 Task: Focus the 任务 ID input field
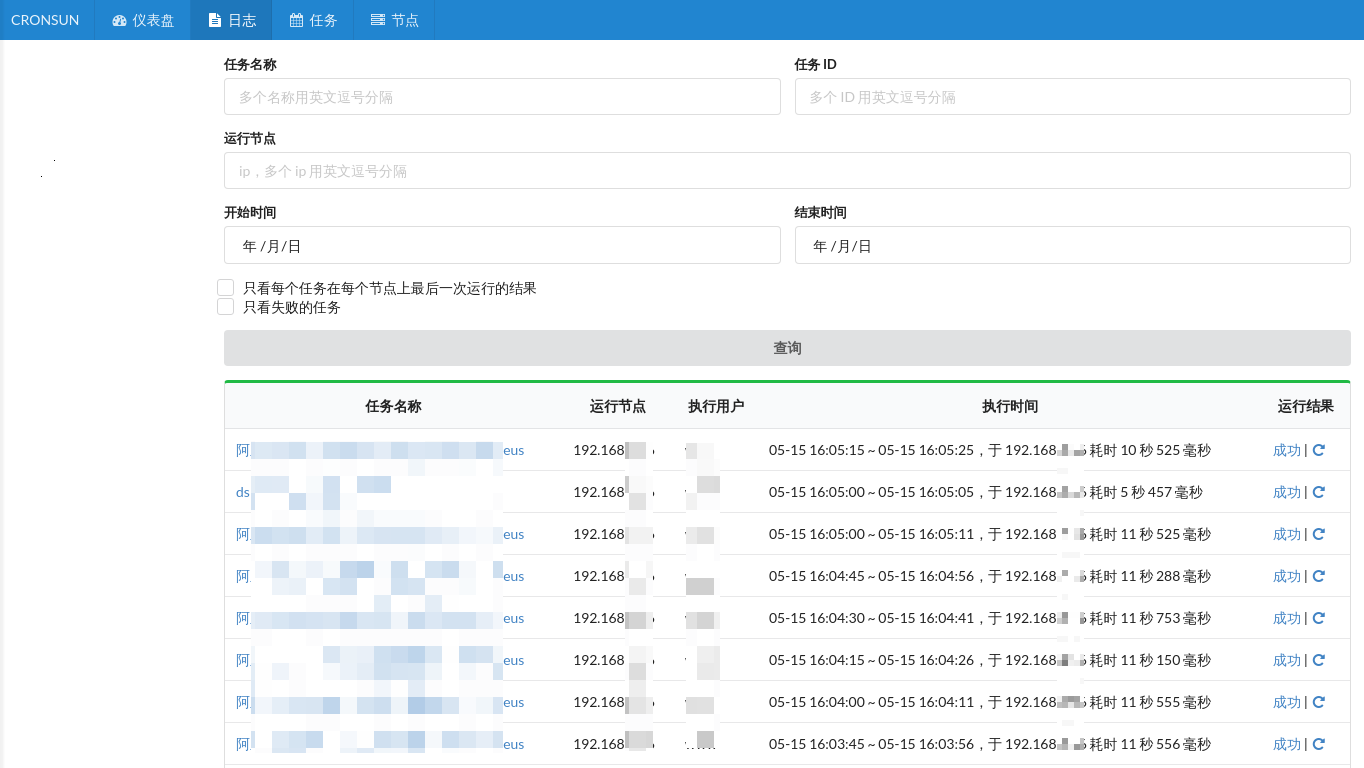[1073, 97]
